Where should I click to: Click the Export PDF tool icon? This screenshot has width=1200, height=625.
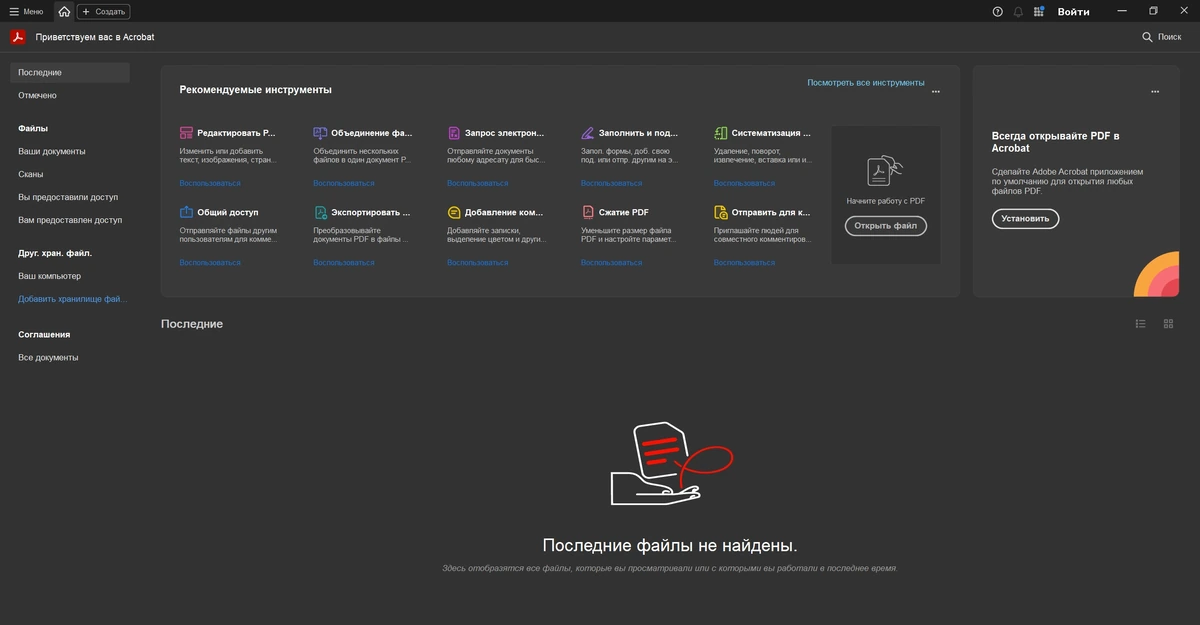tap(320, 212)
